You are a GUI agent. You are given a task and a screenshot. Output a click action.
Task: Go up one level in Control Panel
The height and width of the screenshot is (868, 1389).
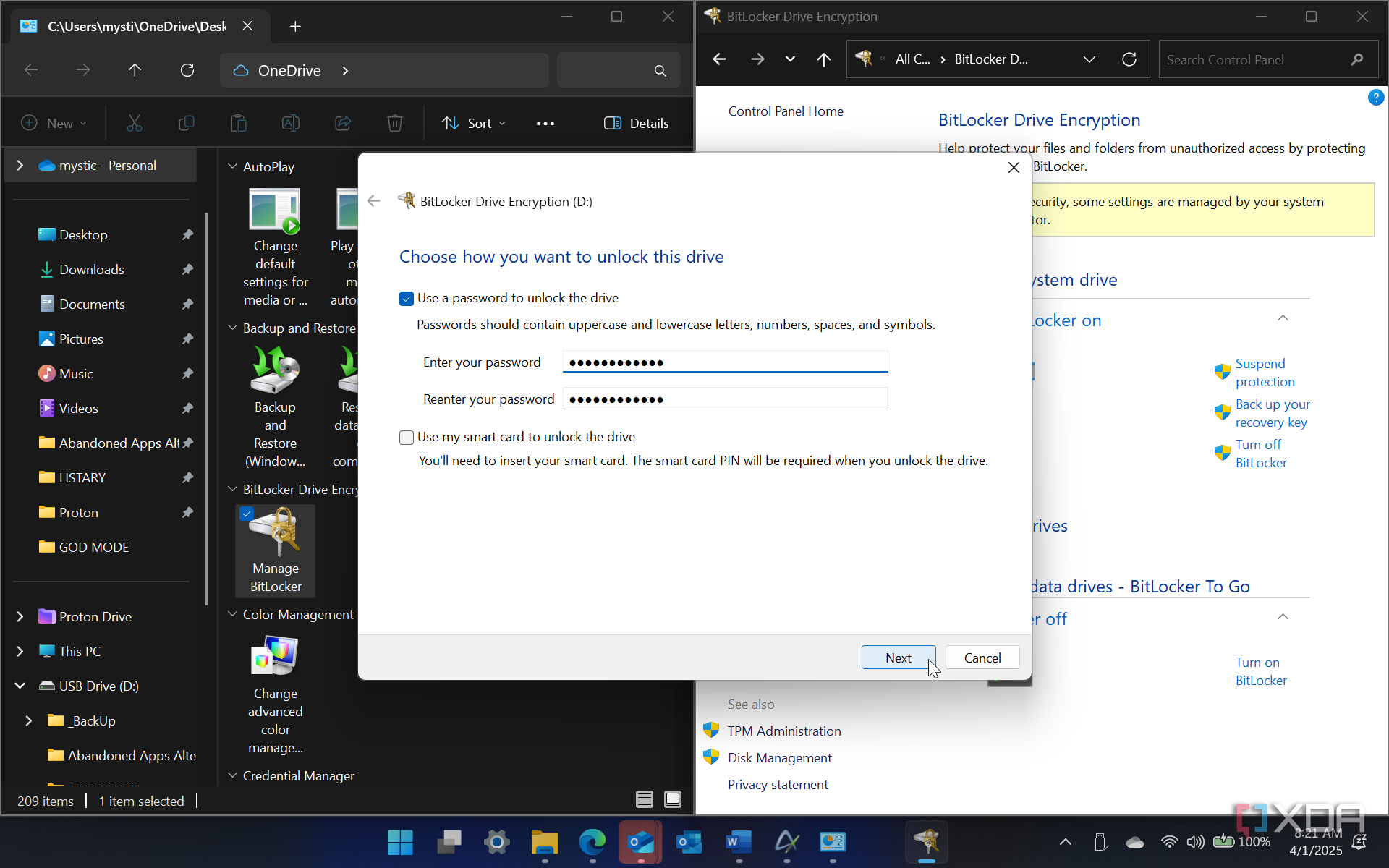823,59
